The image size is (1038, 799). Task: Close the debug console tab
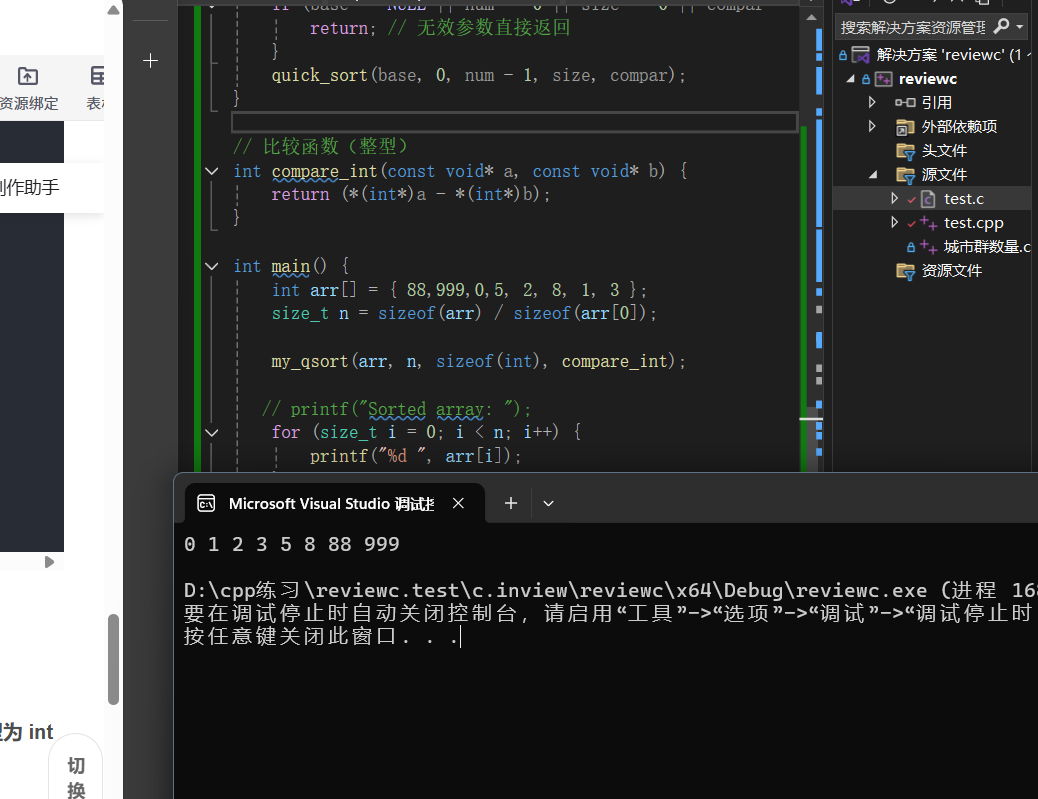click(458, 504)
